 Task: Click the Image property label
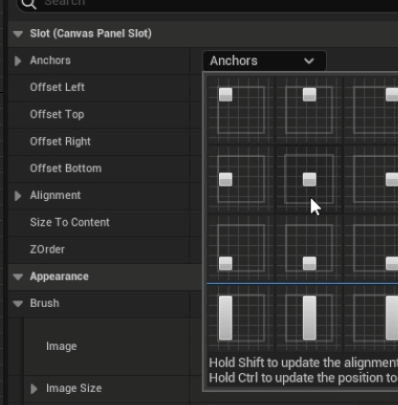click(x=61, y=346)
